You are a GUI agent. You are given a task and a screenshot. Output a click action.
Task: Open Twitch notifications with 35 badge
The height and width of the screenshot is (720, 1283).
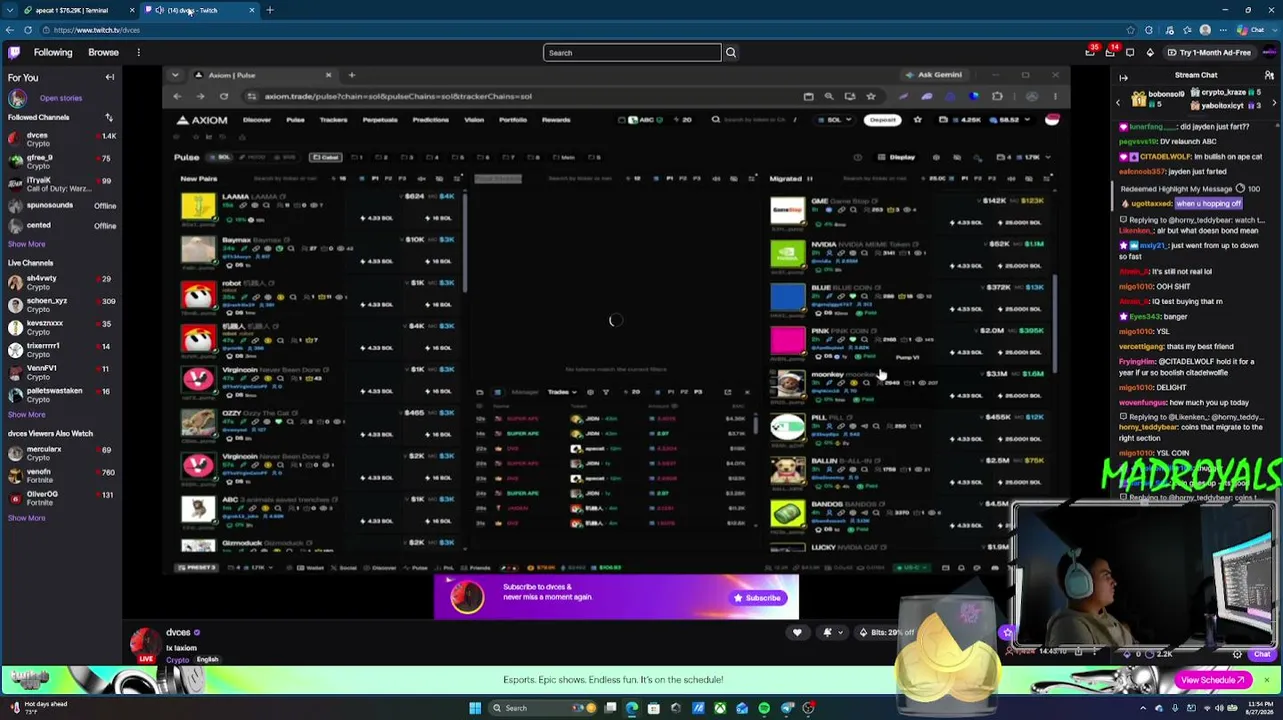tap(1090, 52)
